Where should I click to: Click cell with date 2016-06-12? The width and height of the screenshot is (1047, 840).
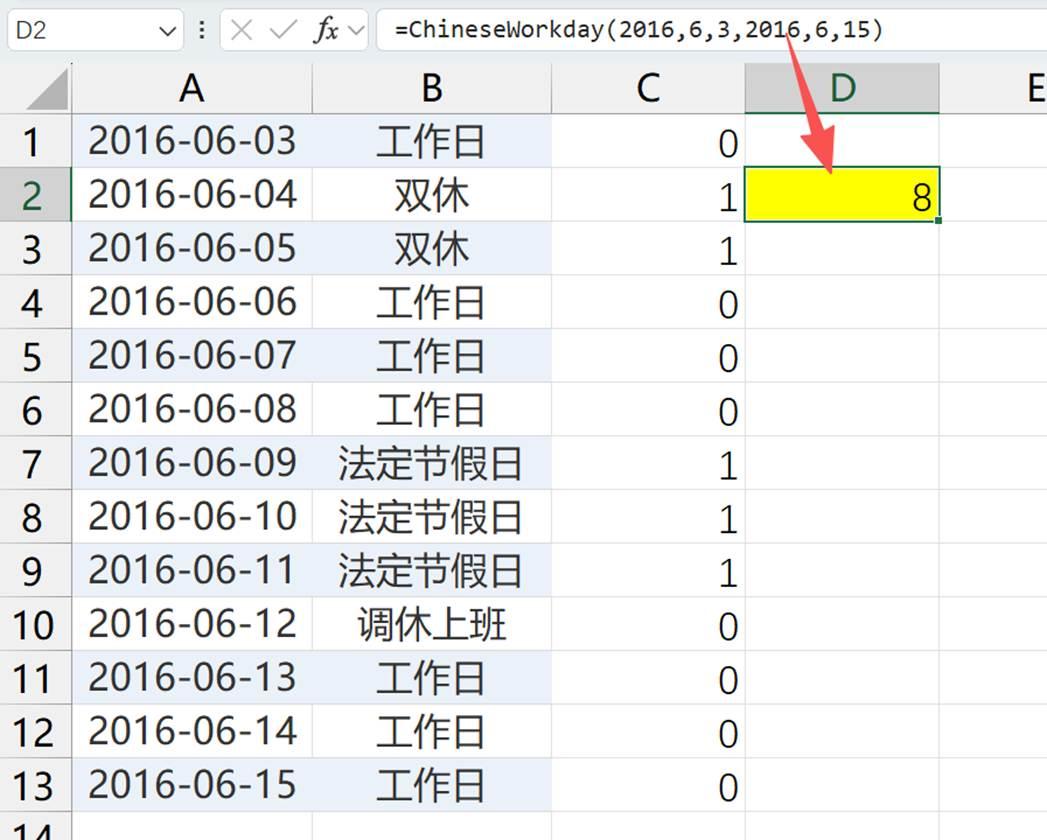pos(192,624)
